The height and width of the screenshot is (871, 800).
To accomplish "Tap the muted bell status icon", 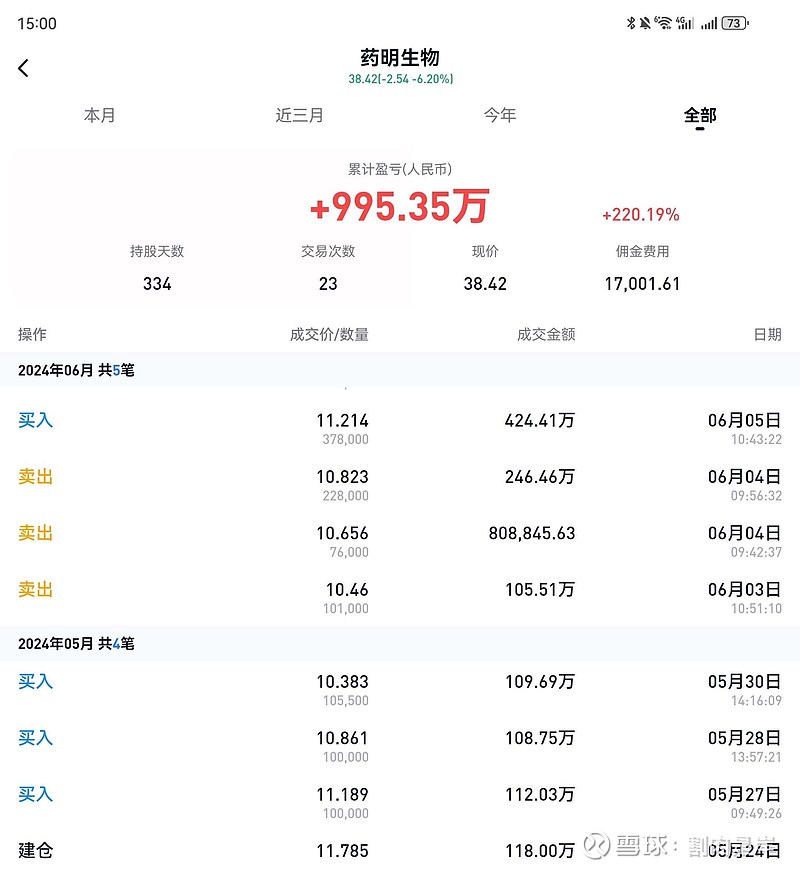I will [644, 23].
